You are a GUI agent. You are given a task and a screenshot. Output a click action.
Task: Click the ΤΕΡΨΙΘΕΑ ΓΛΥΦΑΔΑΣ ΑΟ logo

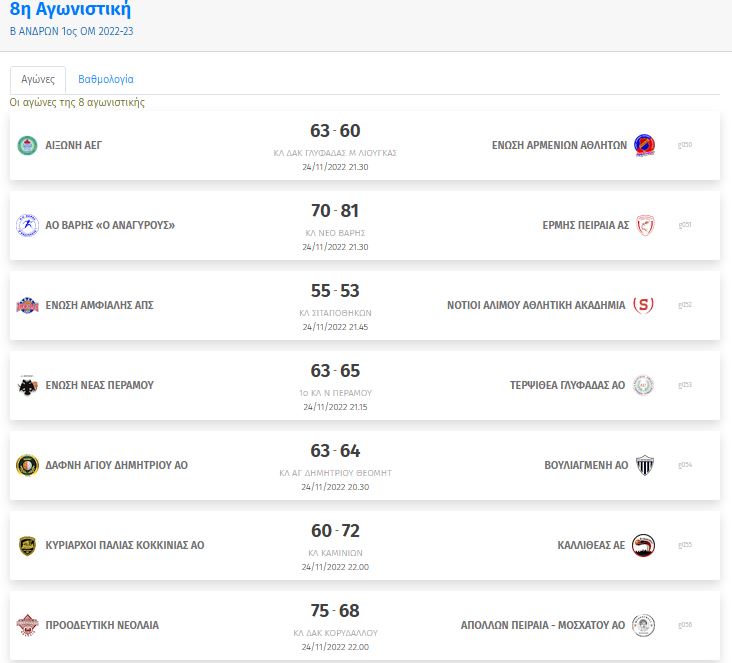pos(645,385)
